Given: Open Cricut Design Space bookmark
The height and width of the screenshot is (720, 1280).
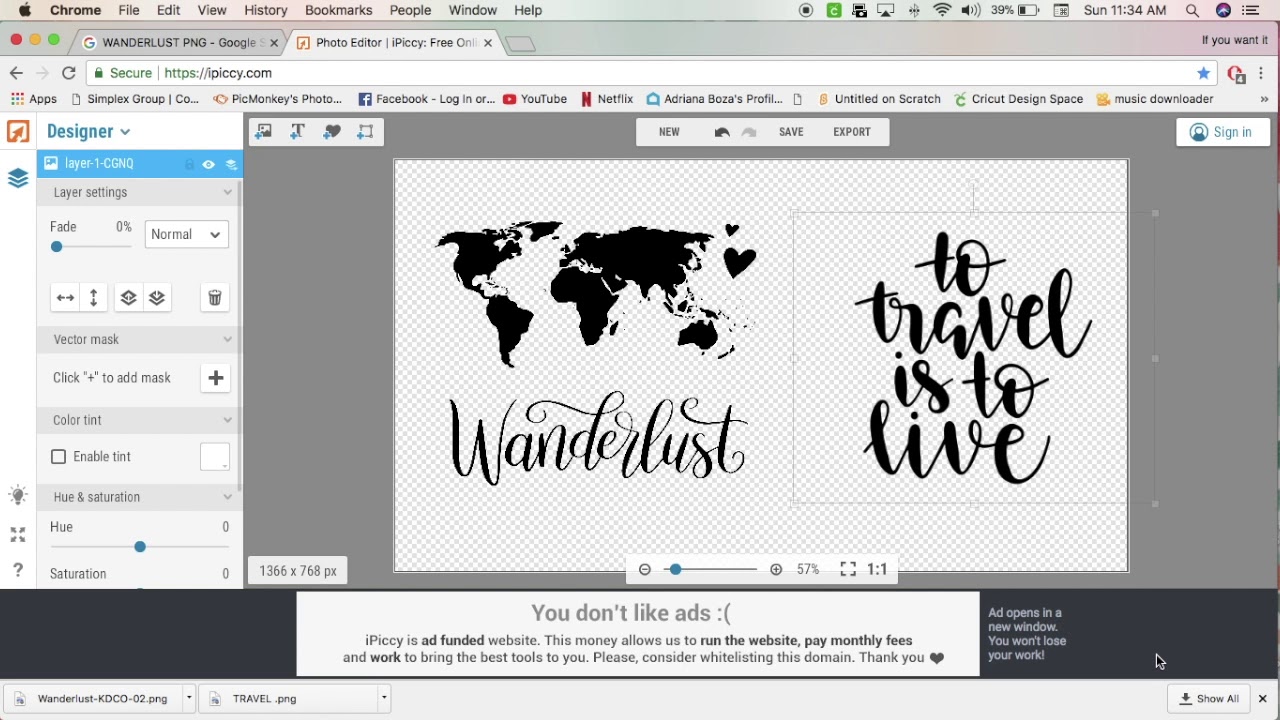Looking at the screenshot, I should click(x=1019, y=99).
